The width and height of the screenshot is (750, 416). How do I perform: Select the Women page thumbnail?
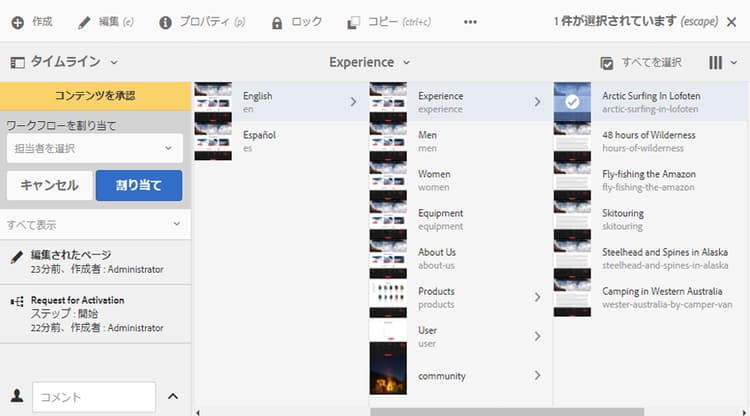pyautogui.click(x=388, y=180)
